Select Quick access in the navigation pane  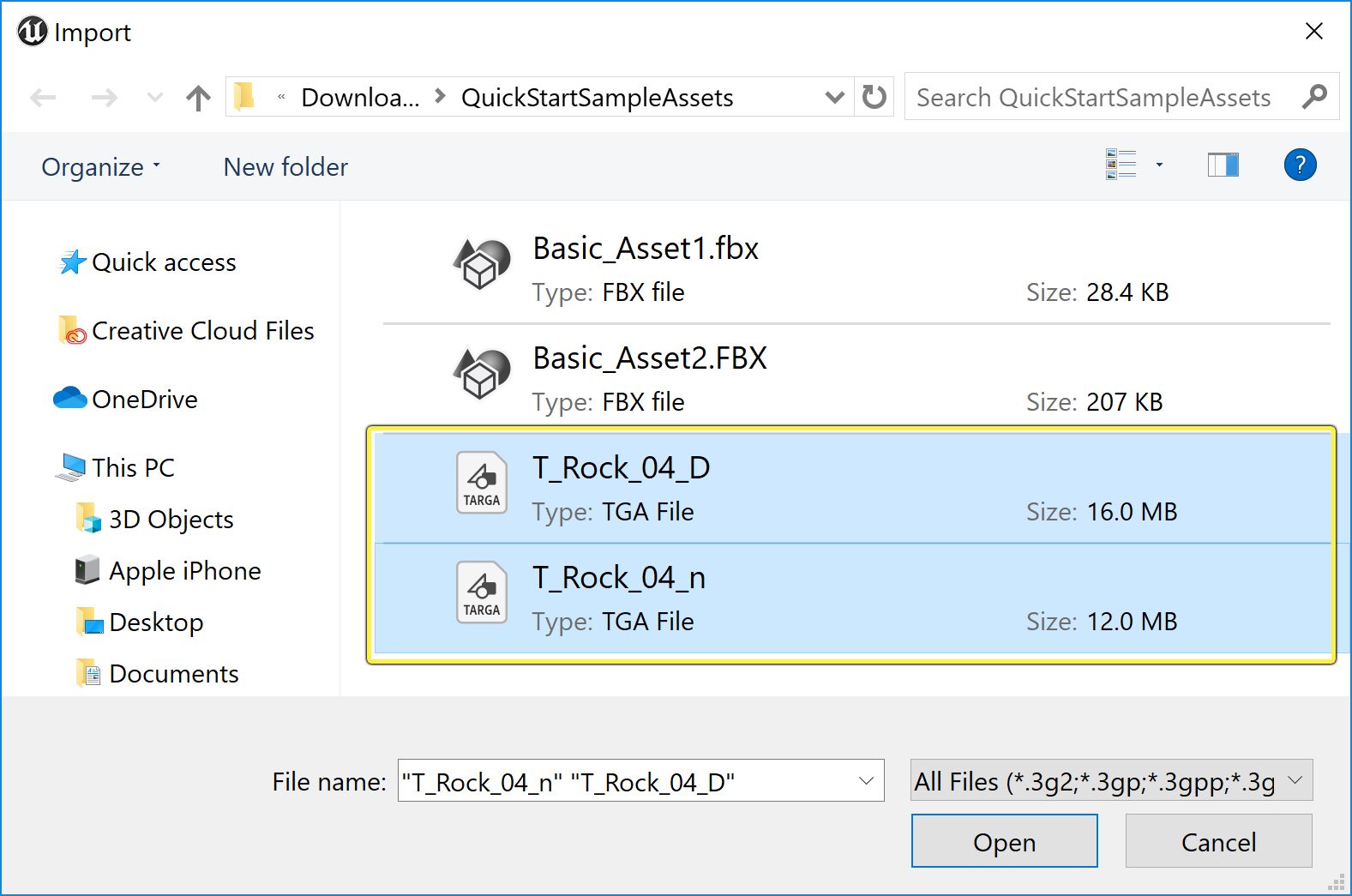click(163, 262)
